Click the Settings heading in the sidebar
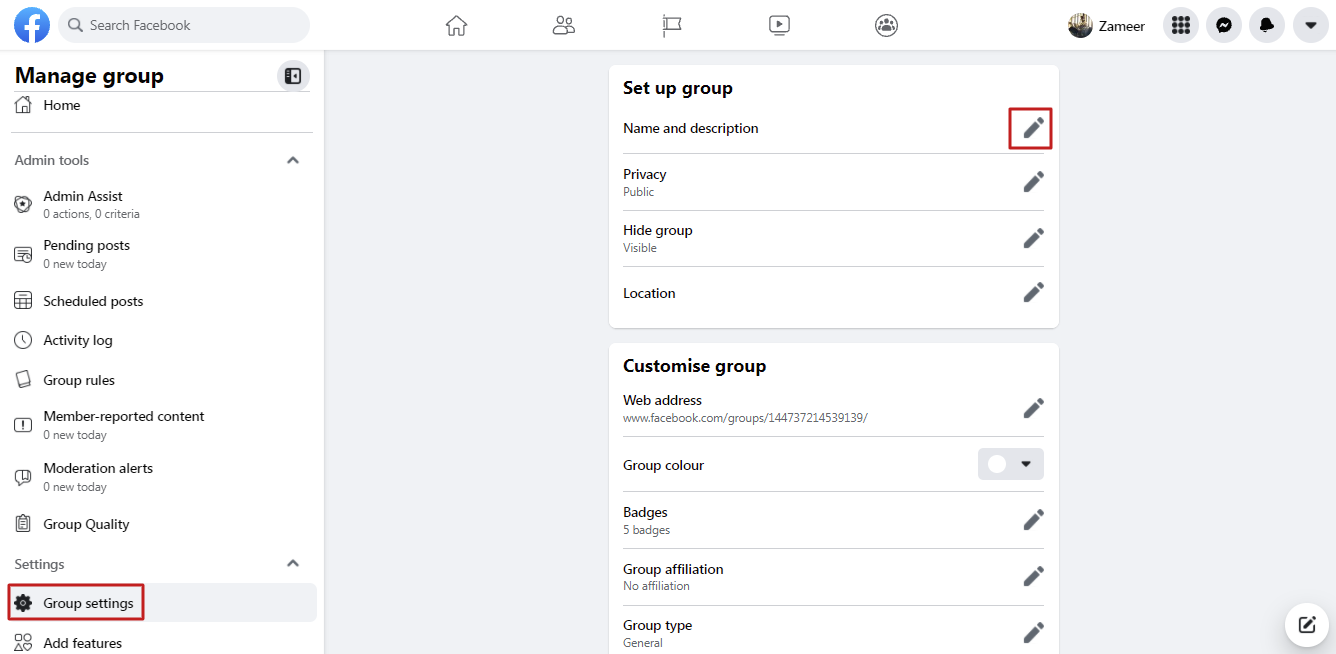This screenshot has width=1336, height=654. [40, 564]
